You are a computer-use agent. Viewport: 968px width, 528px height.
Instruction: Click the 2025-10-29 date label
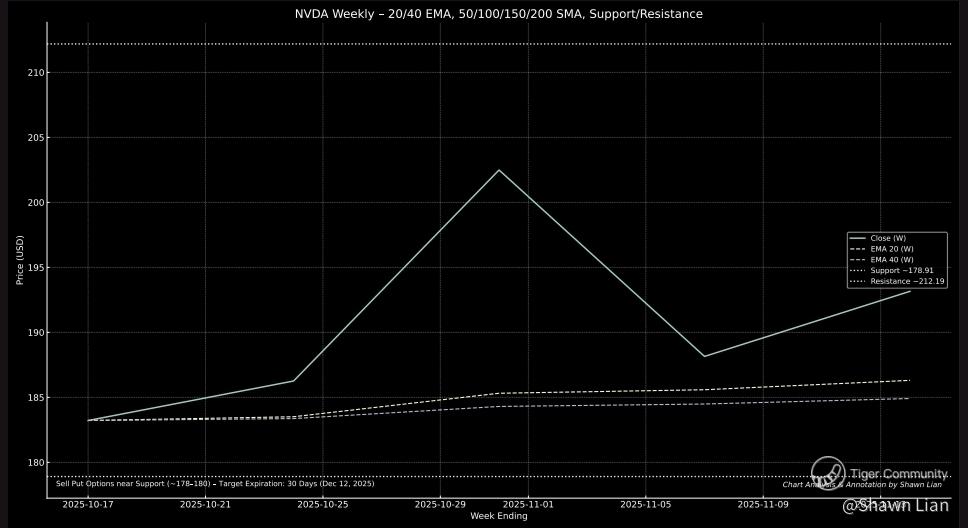440,505
